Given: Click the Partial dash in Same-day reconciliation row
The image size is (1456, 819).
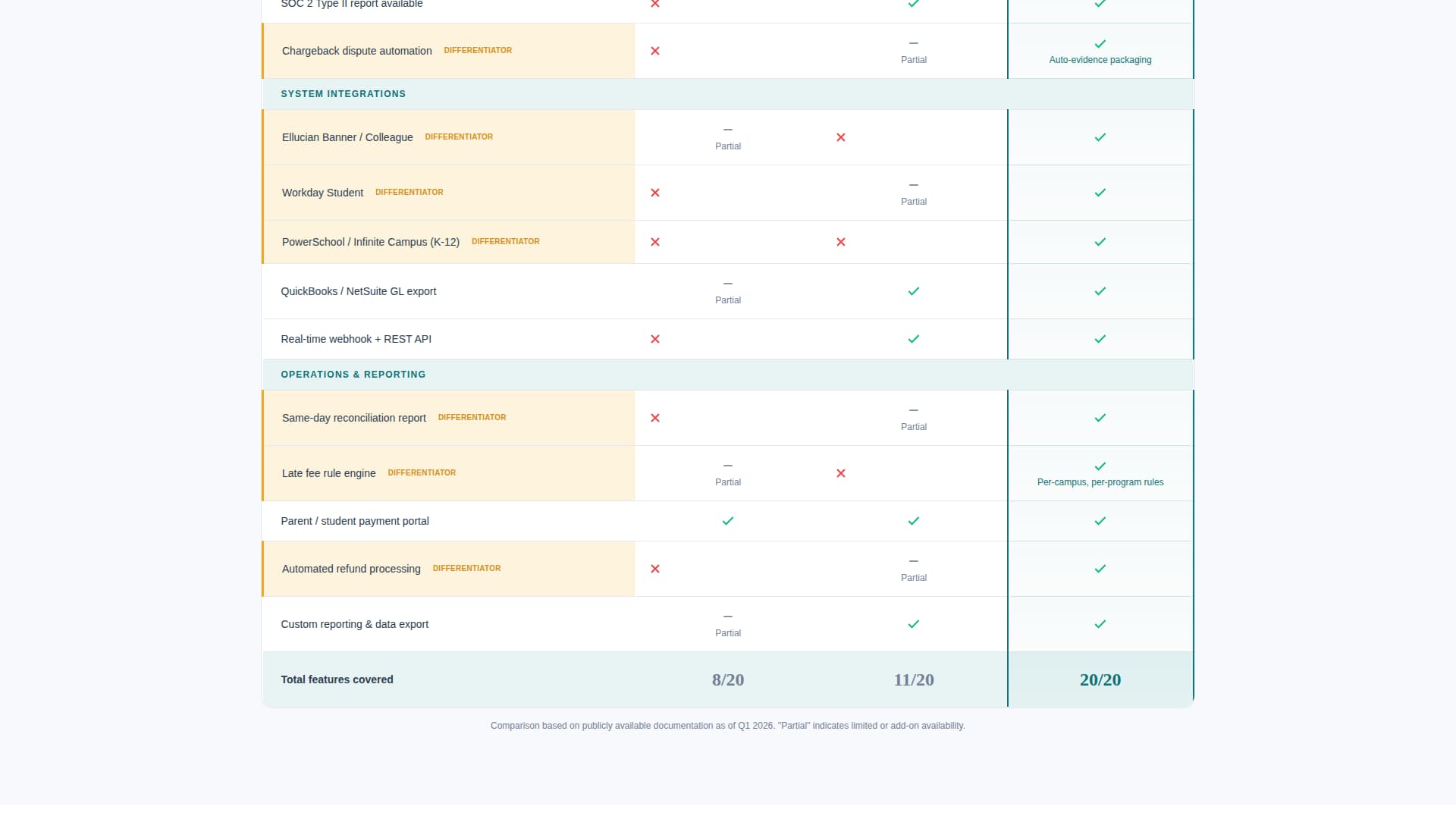Looking at the screenshot, I should (914, 411).
